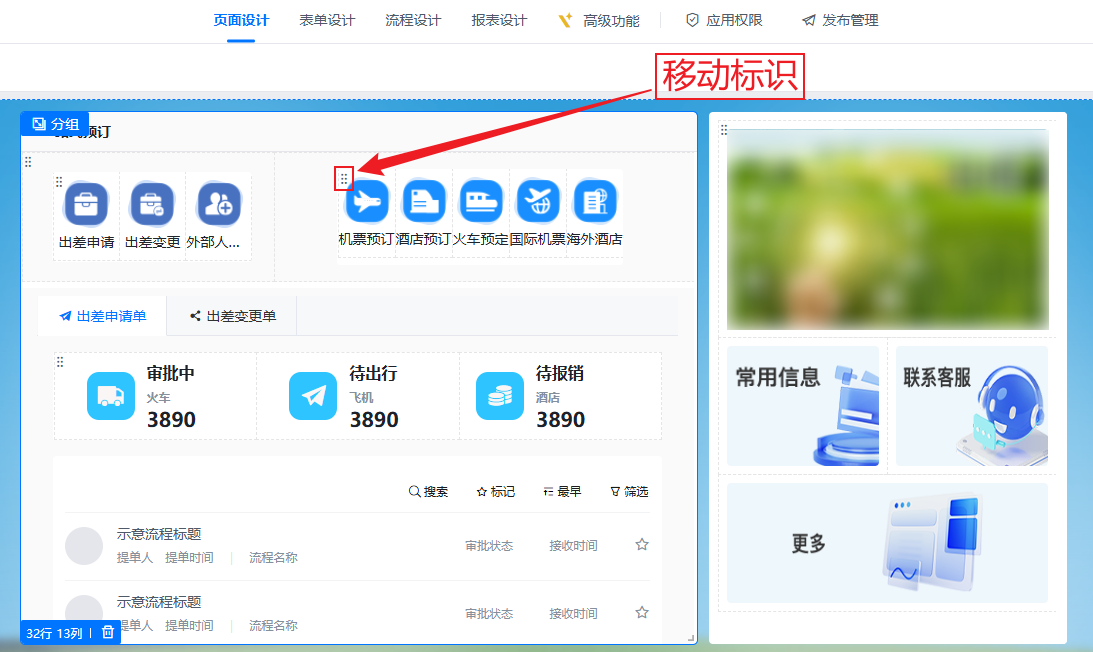
Task: Change sort order with 最早
Action: coord(562,492)
